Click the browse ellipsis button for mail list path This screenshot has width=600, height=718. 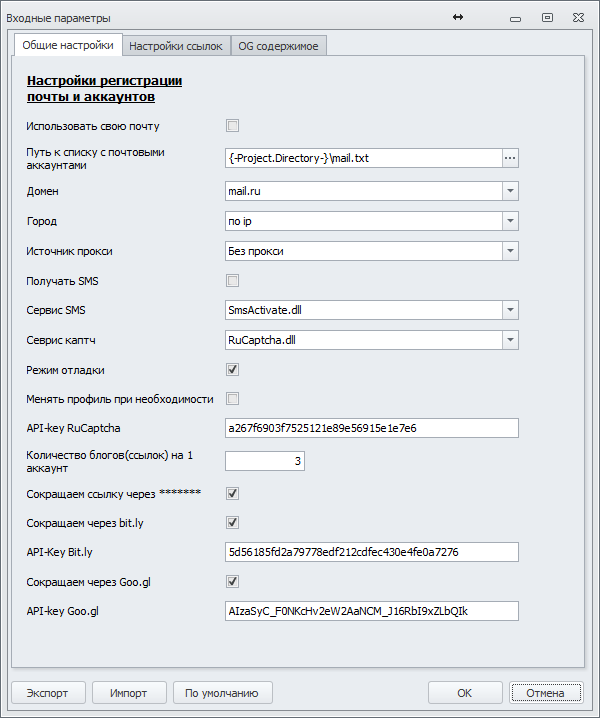coord(510,158)
